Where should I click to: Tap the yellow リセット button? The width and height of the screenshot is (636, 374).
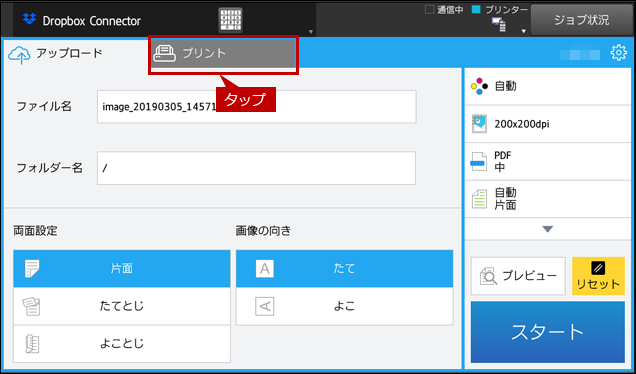[x=598, y=276]
